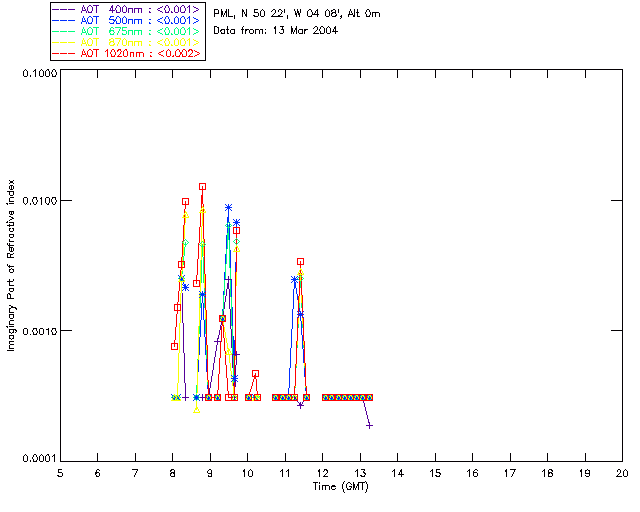Click the yellow triangle below baseline near 8.6
This screenshot has width=640, height=512.
coord(197,410)
